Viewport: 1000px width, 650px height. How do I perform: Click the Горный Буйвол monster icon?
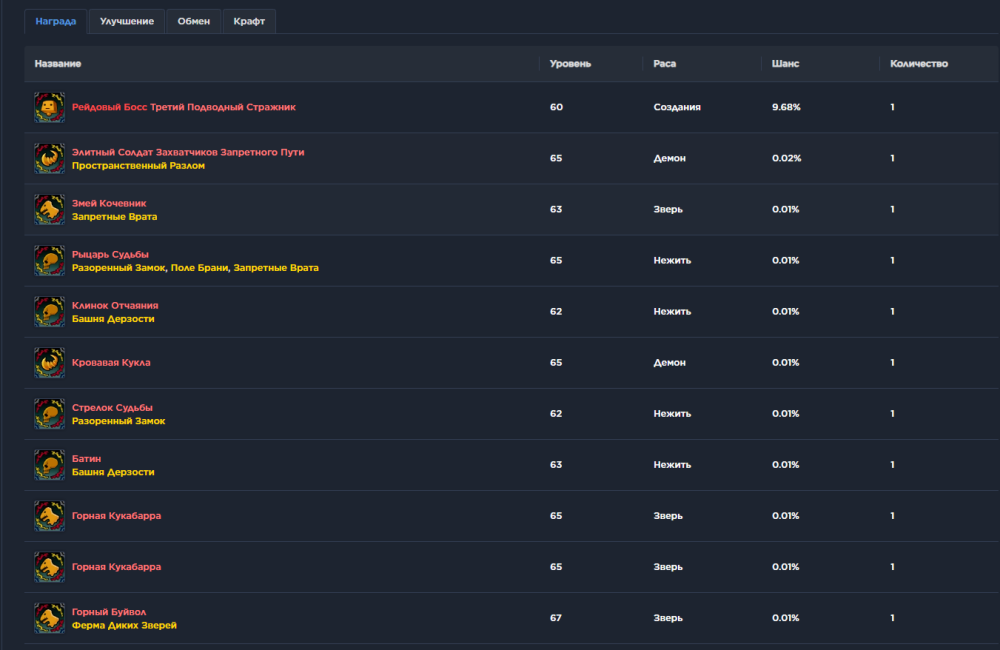click(49, 617)
